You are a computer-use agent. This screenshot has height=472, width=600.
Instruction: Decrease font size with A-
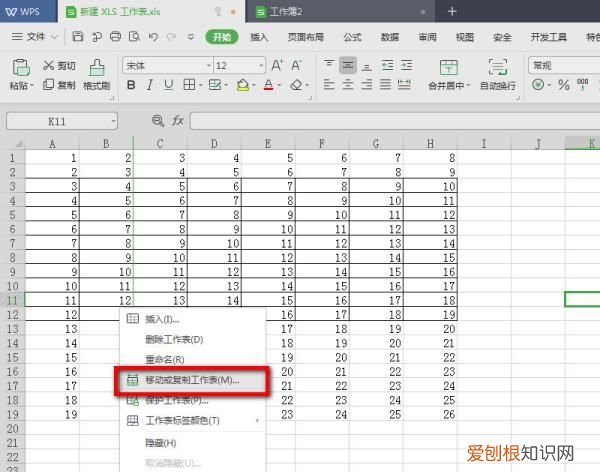(296, 65)
